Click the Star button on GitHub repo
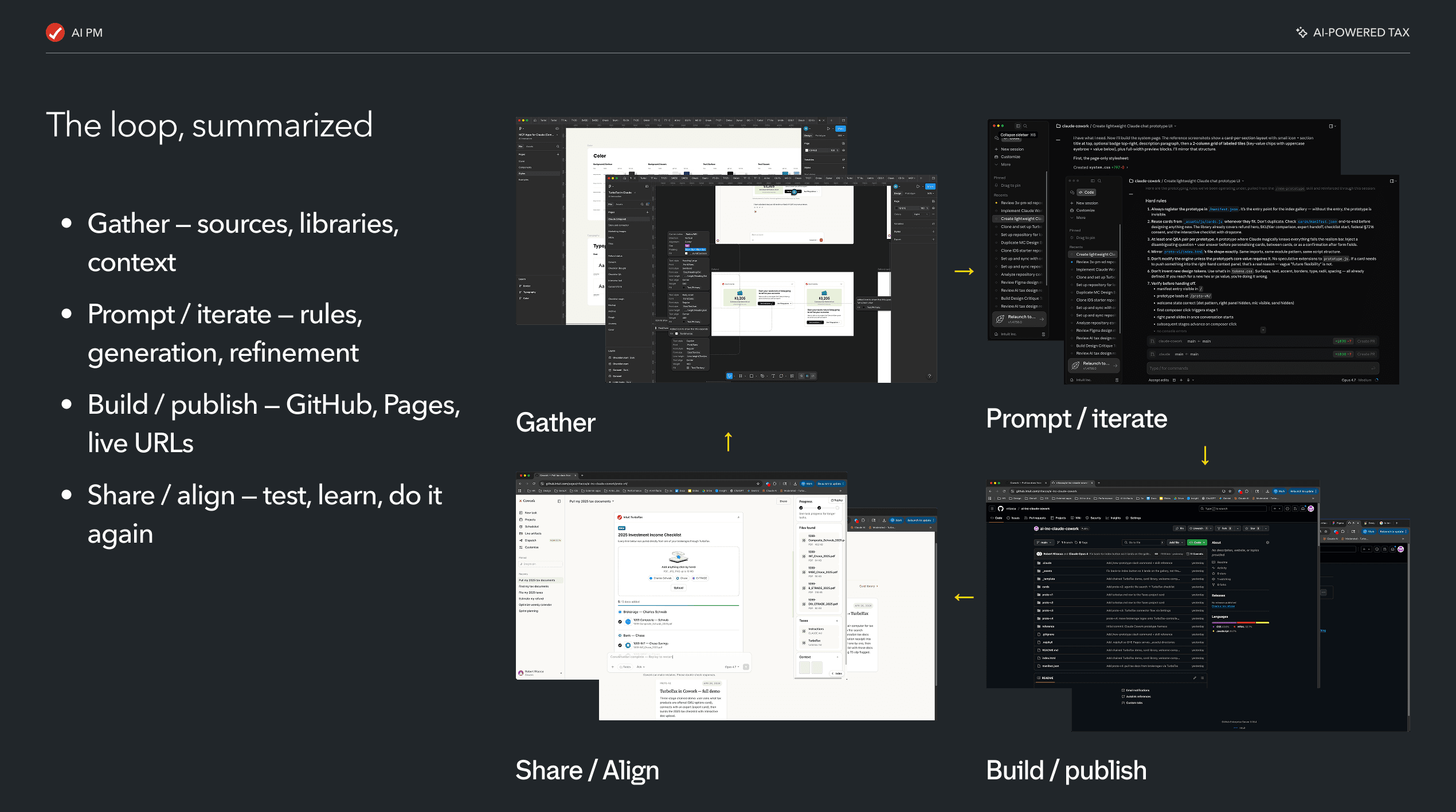Image resolution: width=1456 pixels, height=812 pixels. click(1253, 528)
